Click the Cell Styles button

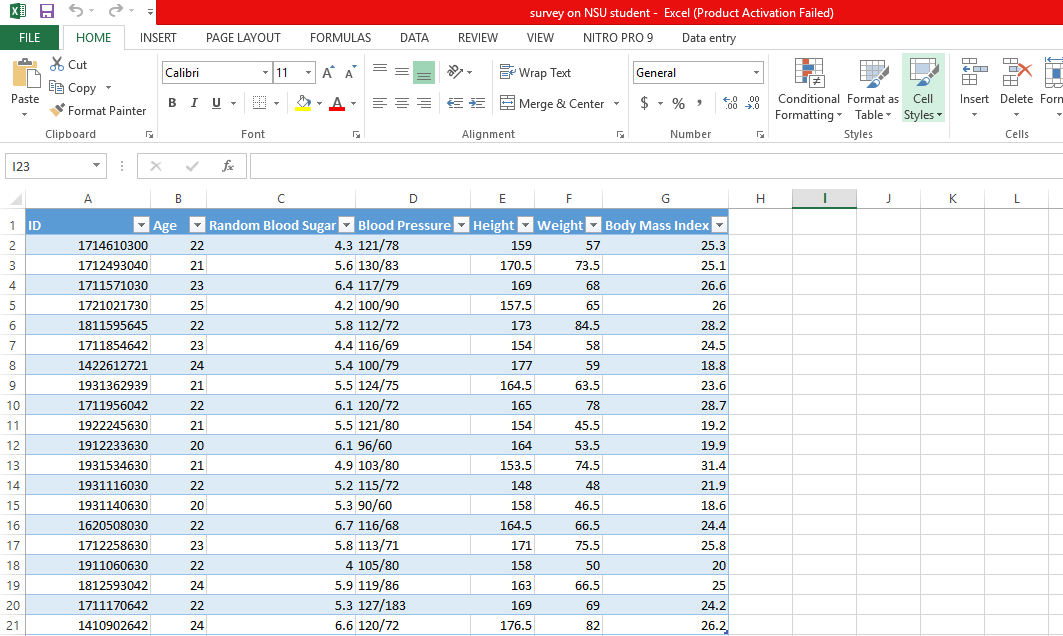pyautogui.click(x=922, y=90)
